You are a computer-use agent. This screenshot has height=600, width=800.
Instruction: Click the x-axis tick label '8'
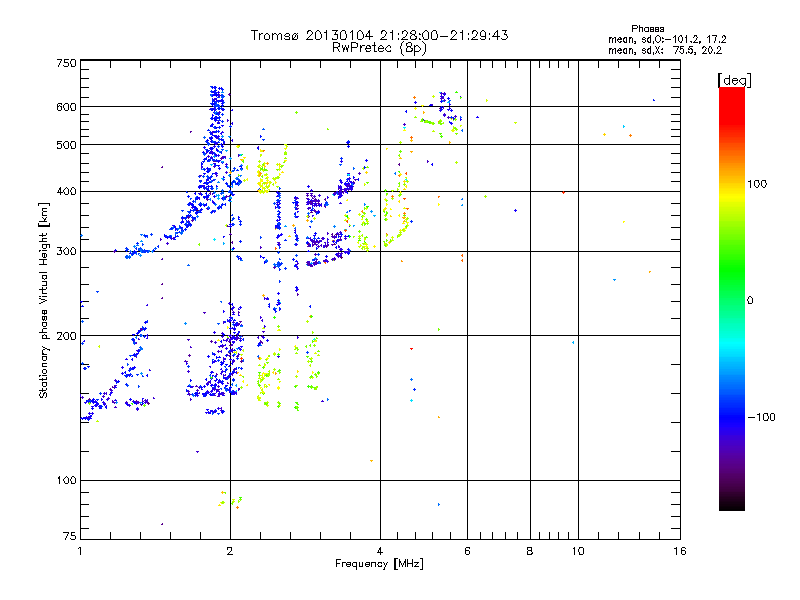(530, 551)
